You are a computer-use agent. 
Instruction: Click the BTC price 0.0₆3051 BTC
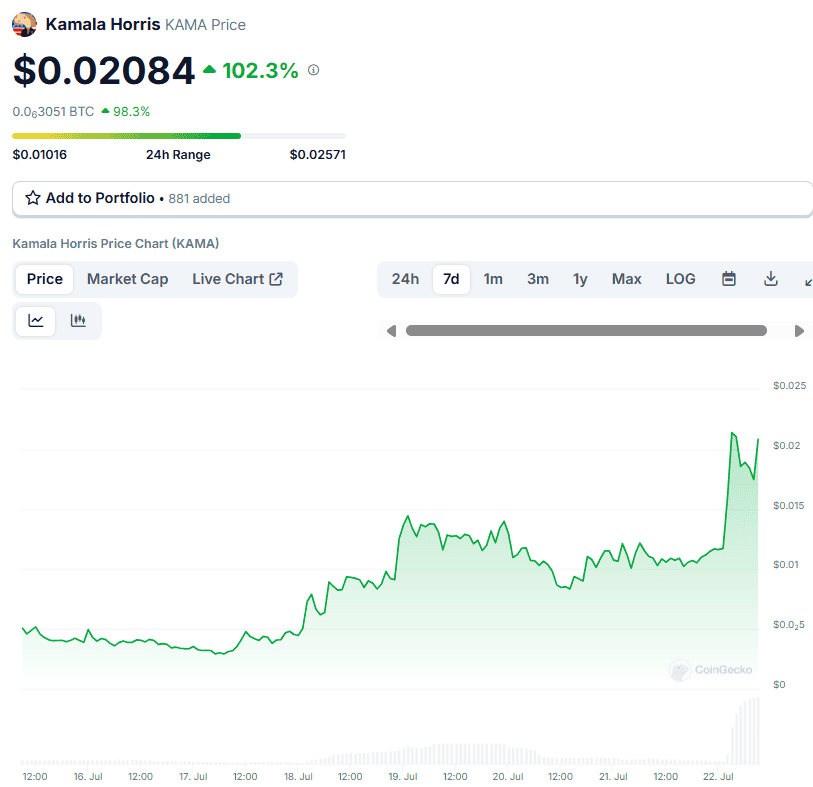pos(53,111)
